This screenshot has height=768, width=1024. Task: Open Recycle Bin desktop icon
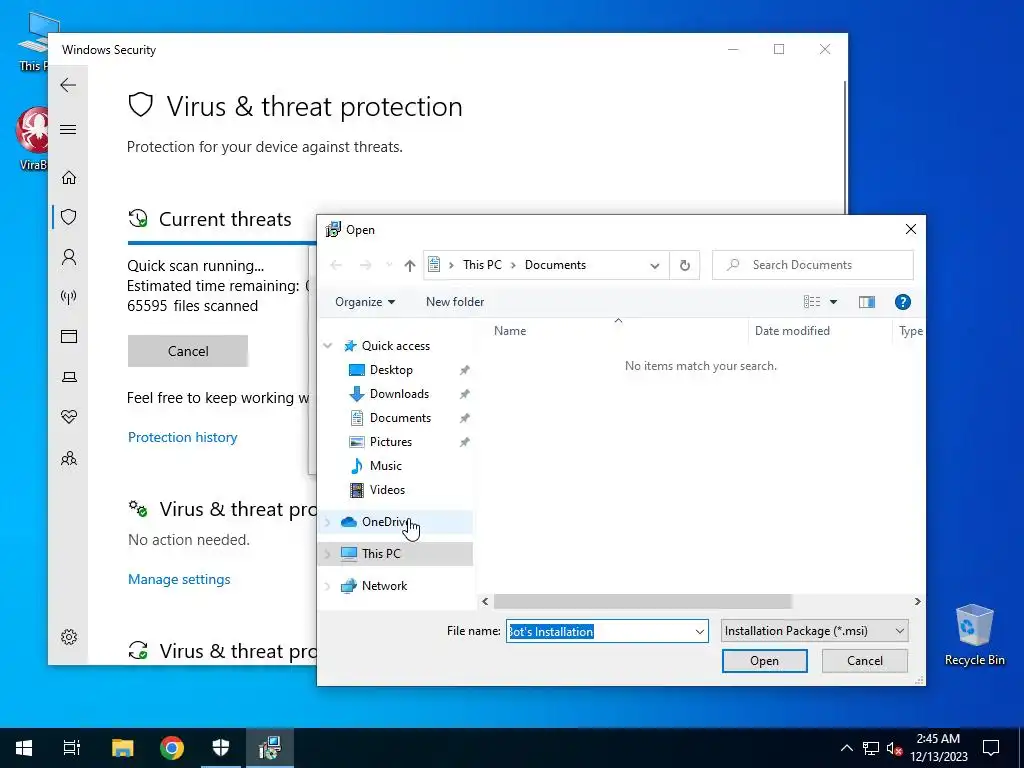coord(974,635)
